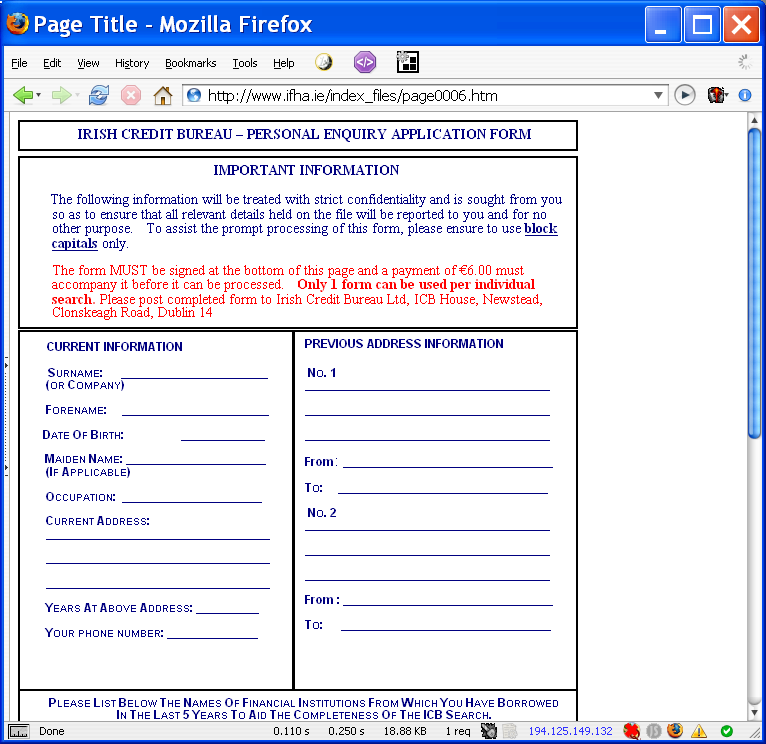Click the "No. 1" previous address label
Viewport: 766px width, 744px height.
pyautogui.click(x=321, y=373)
